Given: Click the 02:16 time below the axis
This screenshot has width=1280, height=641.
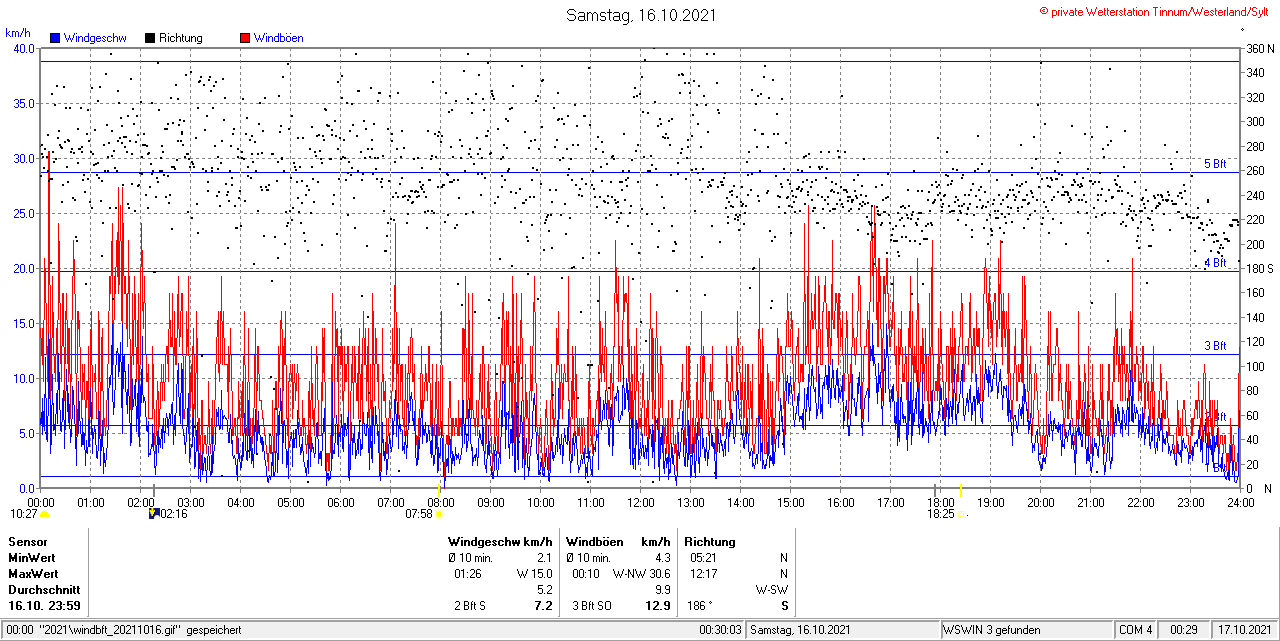Looking at the screenshot, I should (x=174, y=514).
